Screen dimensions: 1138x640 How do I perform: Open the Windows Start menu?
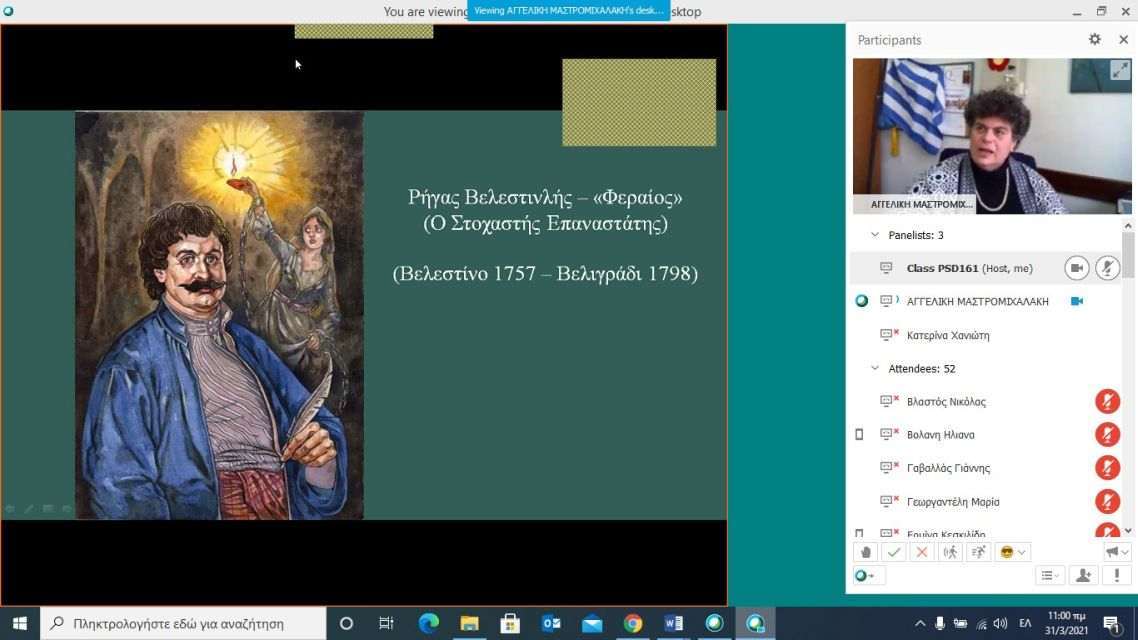click(x=20, y=623)
